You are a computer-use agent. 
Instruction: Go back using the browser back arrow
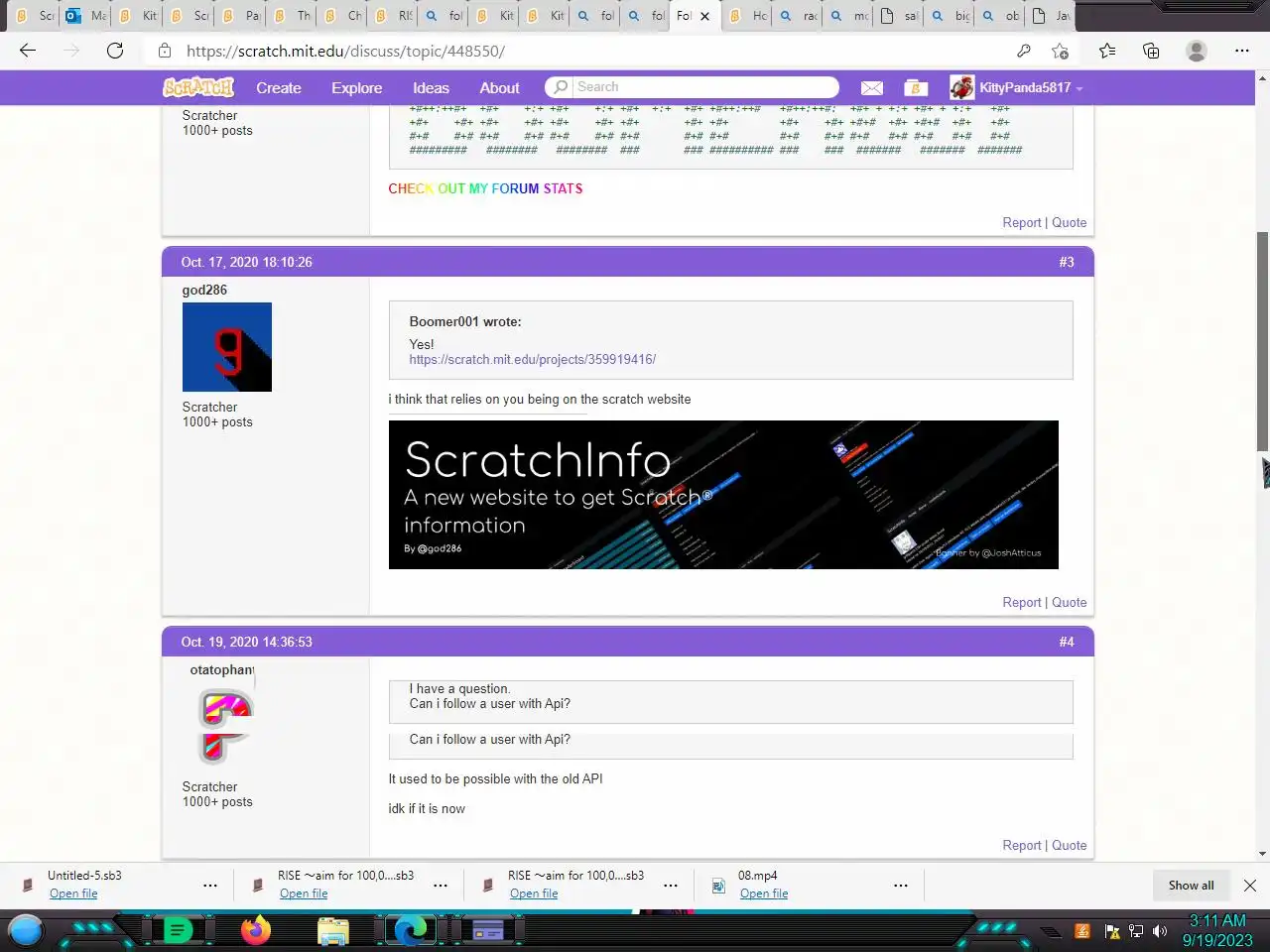click(x=28, y=51)
